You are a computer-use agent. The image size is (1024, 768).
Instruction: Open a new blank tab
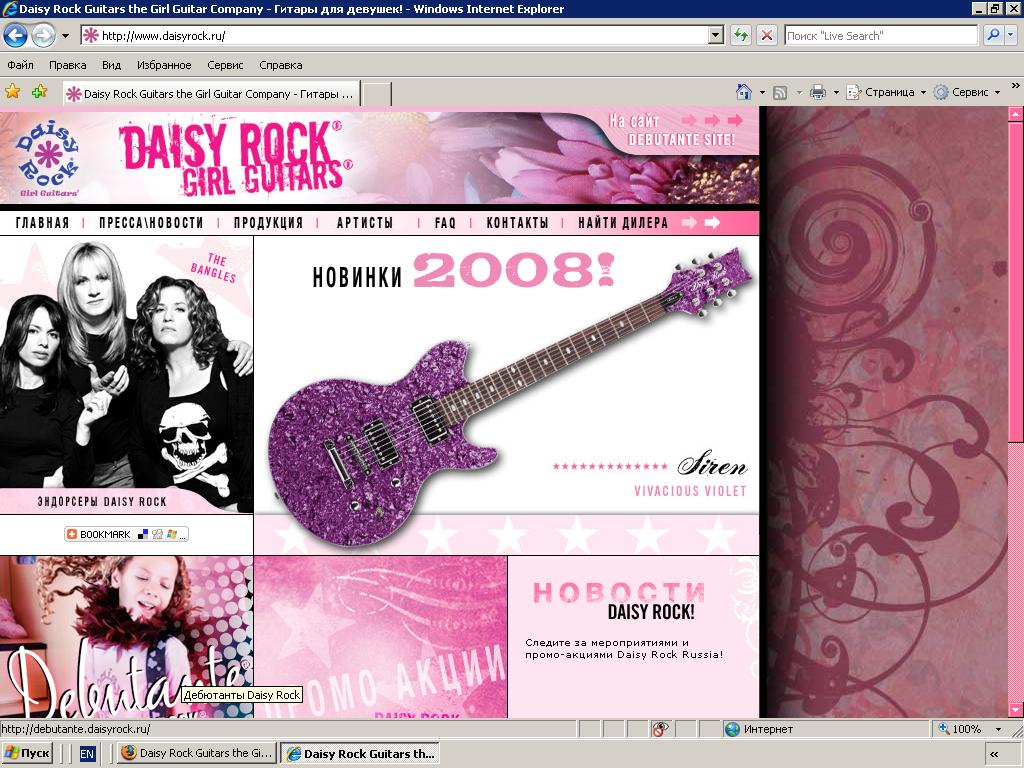(x=377, y=93)
